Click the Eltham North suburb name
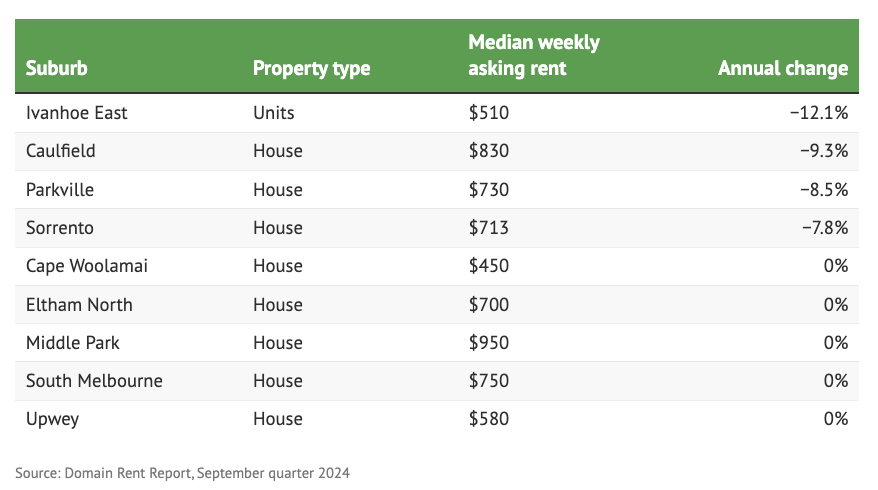Screen dimensions: 878x490 (79, 305)
